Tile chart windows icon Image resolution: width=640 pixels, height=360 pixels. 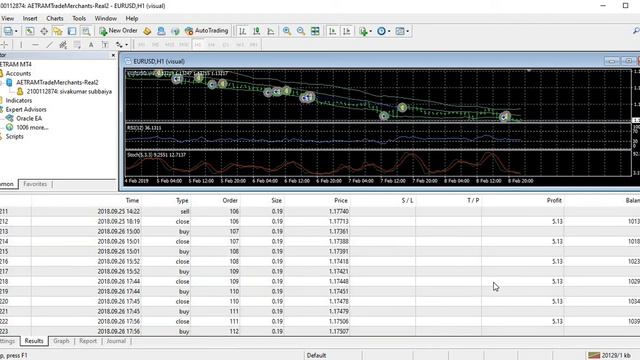(315, 31)
